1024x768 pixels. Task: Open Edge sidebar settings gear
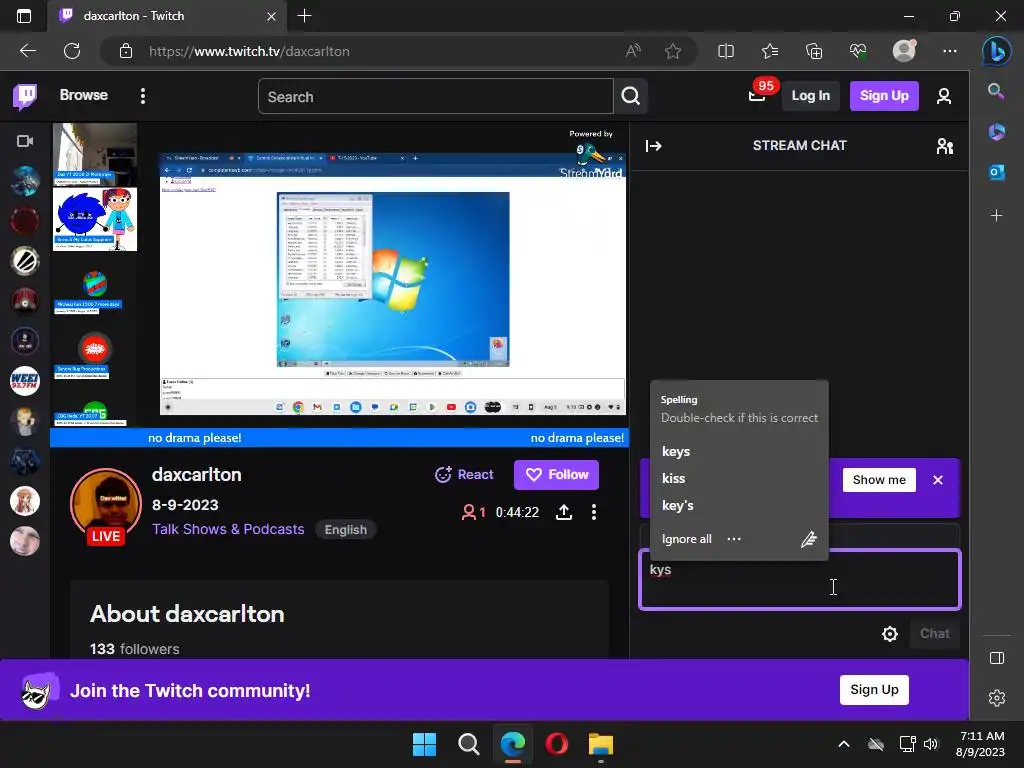coord(997,698)
